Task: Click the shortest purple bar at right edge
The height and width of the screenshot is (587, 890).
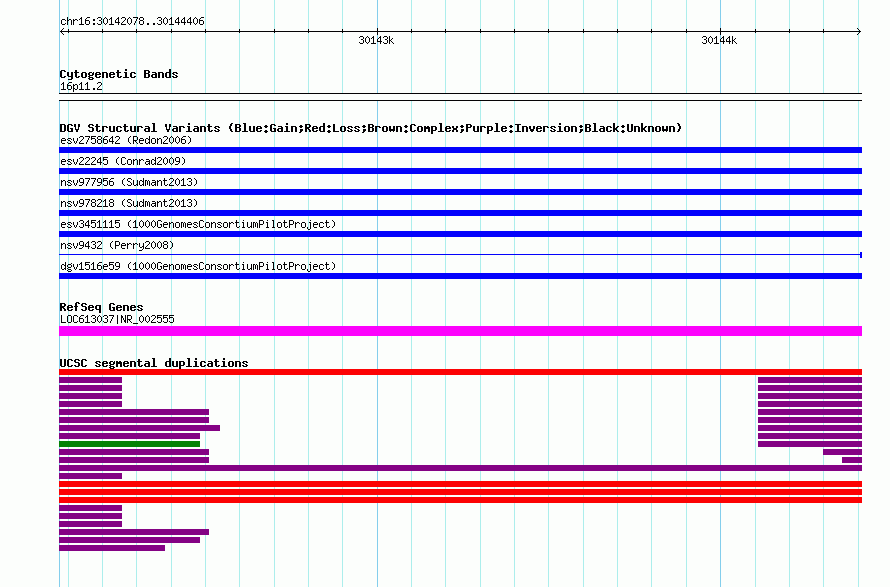Action: [851, 460]
